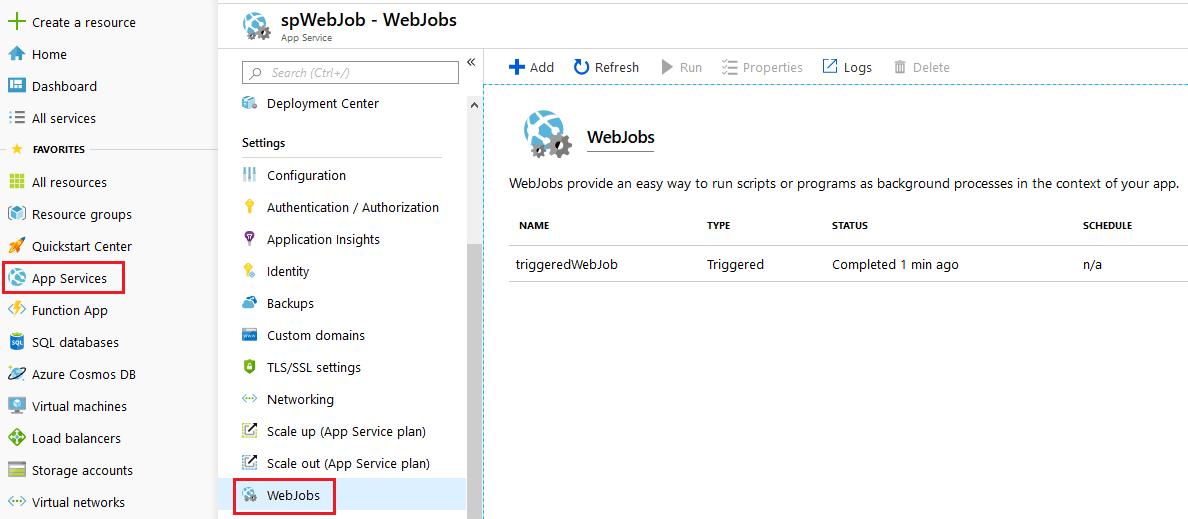
Task: Click the scroll-up arrow of the Settings menu
Action: pos(474,104)
